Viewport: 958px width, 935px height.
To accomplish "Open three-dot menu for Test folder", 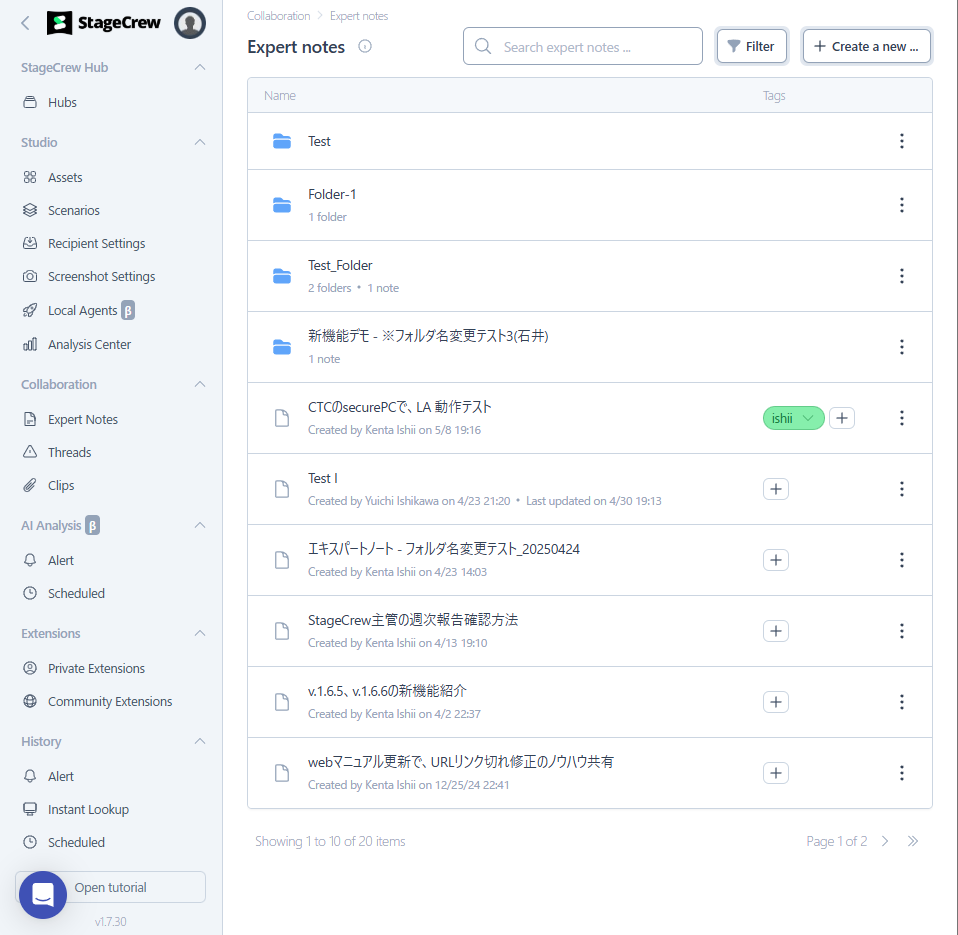I will coord(901,141).
